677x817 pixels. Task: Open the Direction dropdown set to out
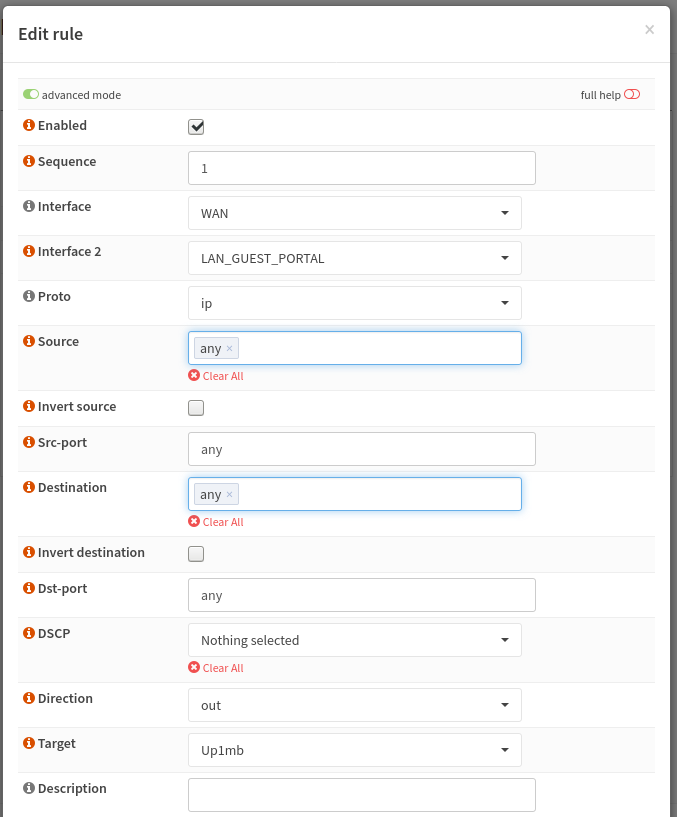[x=354, y=705]
